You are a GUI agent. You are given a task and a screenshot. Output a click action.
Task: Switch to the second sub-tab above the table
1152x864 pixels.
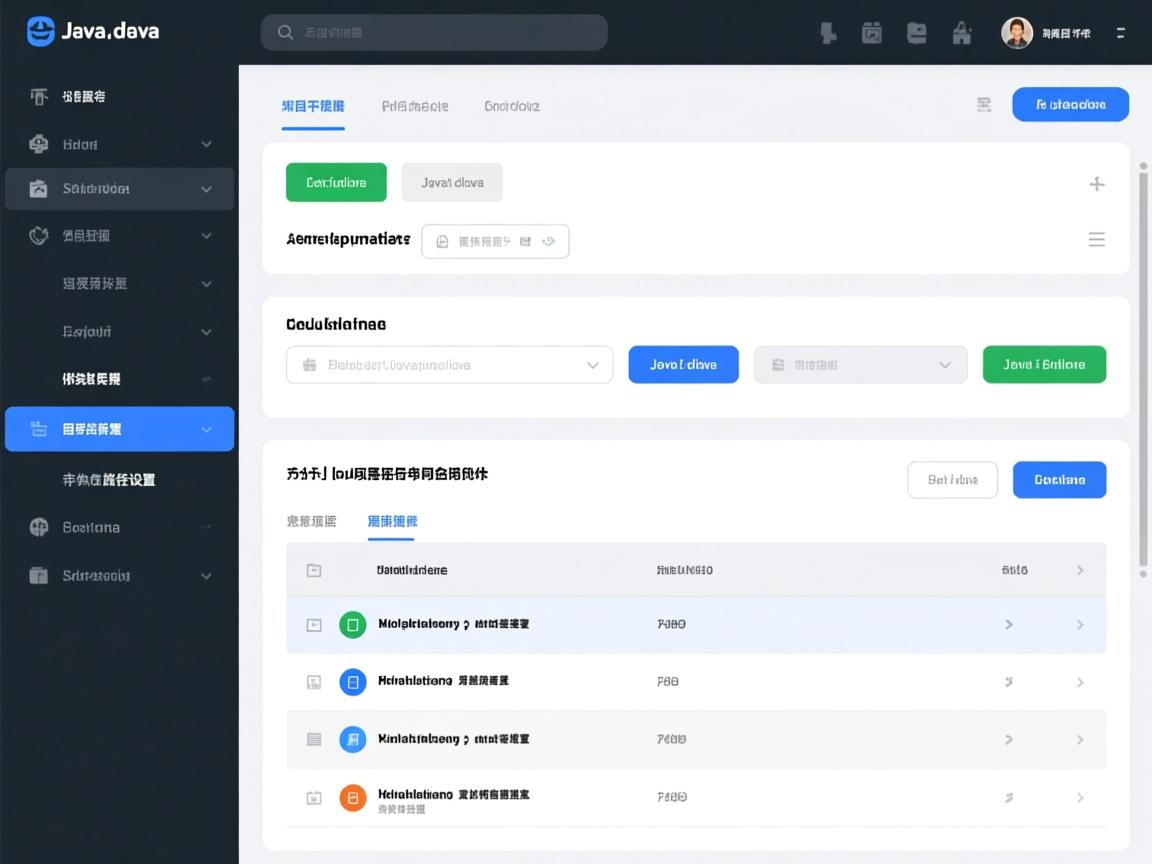392,521
